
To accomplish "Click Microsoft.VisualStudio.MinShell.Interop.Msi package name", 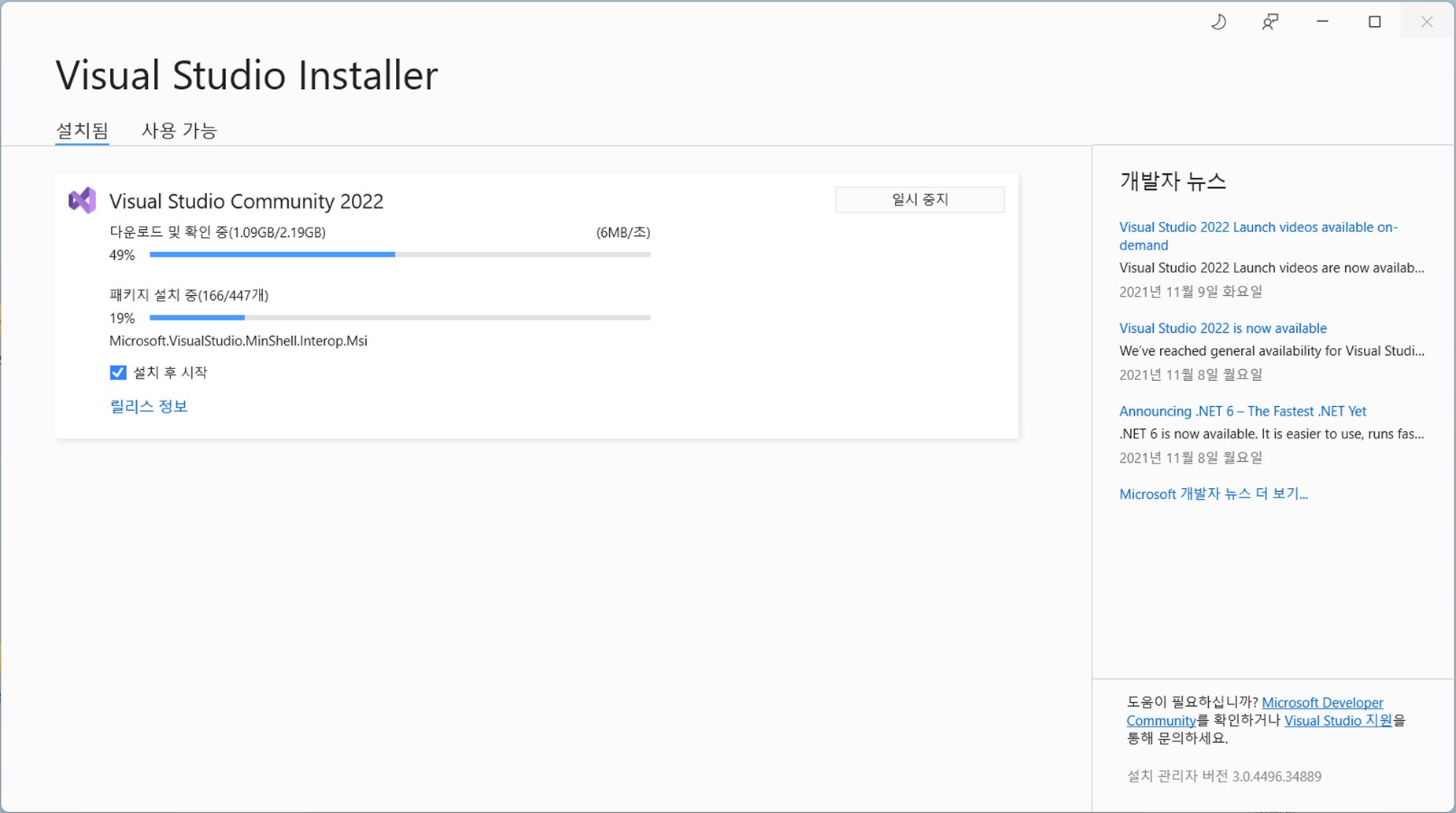I will [238, 341].
